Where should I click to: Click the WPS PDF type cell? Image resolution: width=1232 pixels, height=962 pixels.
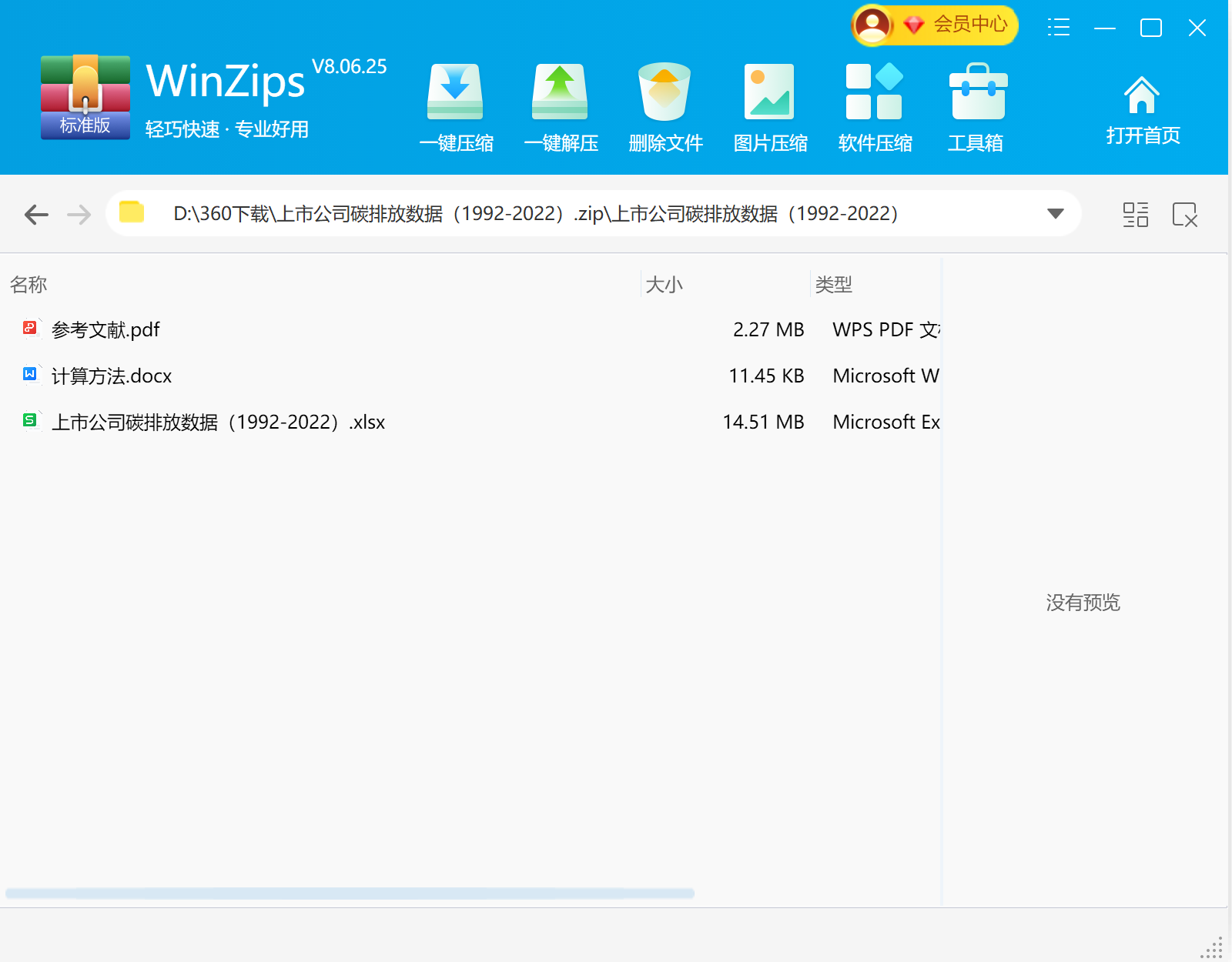(x=886, y=330)
